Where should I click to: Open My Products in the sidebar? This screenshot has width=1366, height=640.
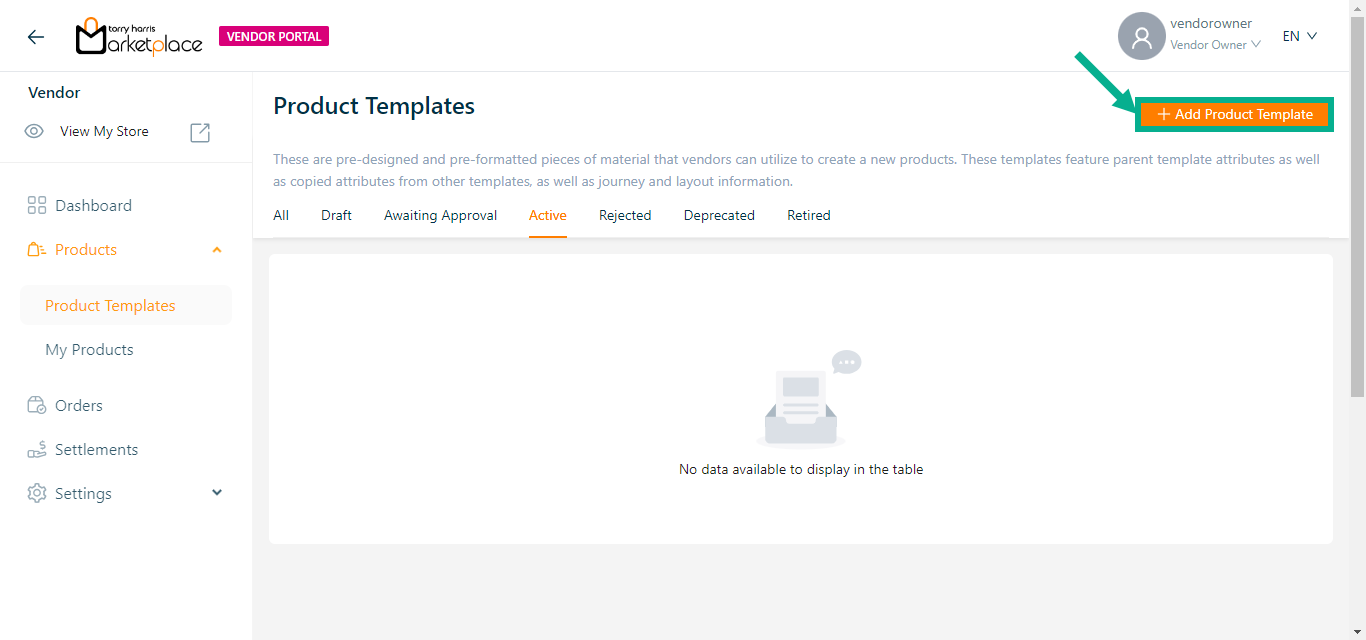(89, 350)
